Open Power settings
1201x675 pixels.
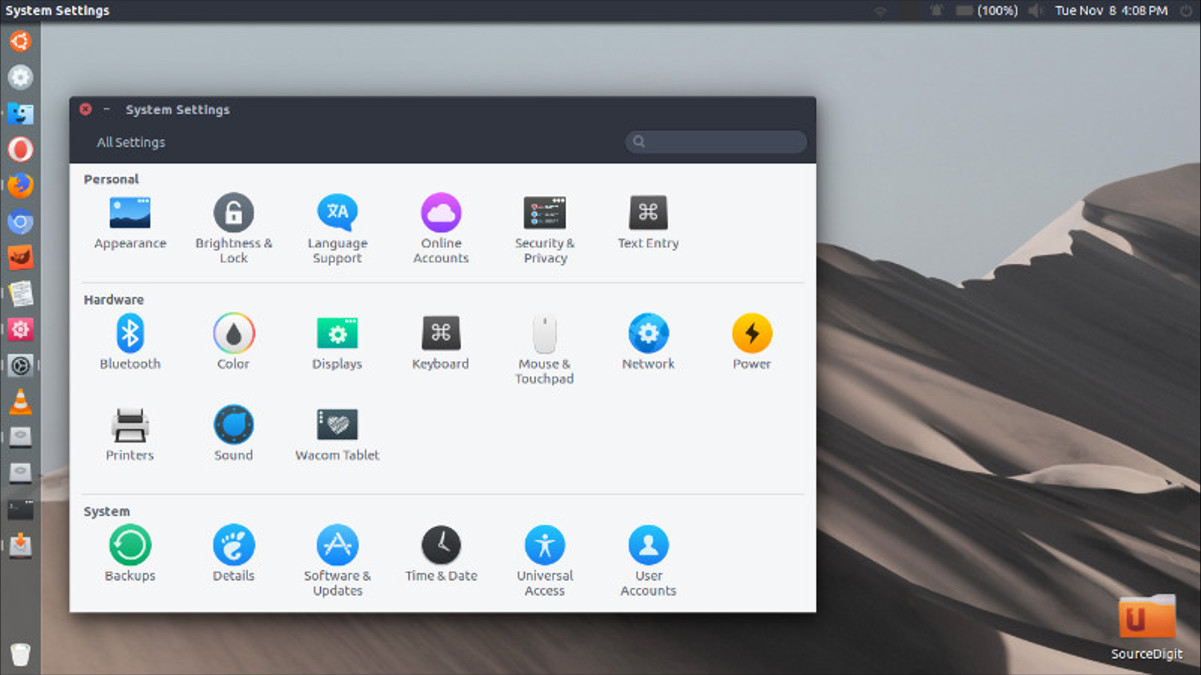752,342
